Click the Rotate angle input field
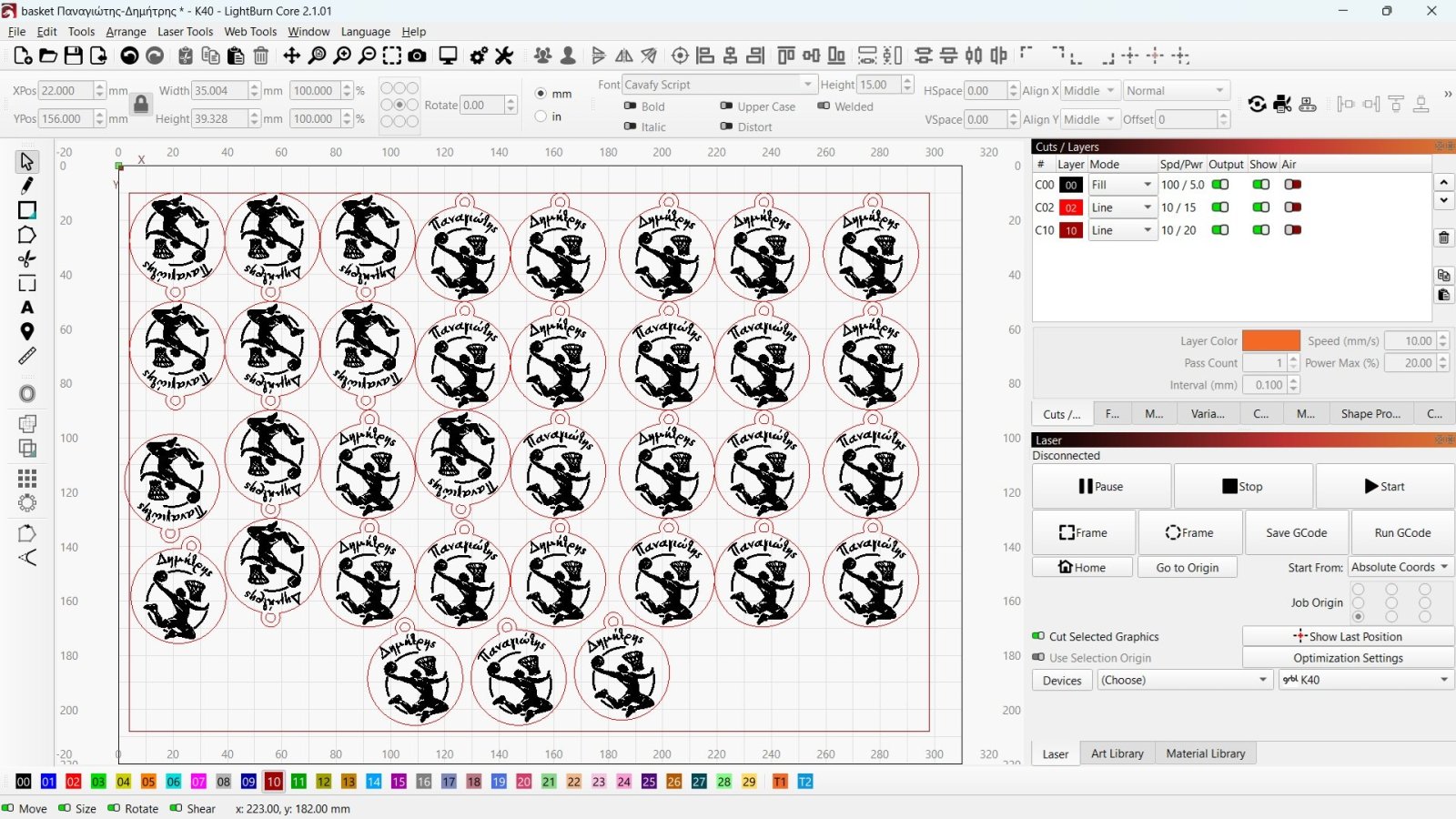 (x=481, y=105)
